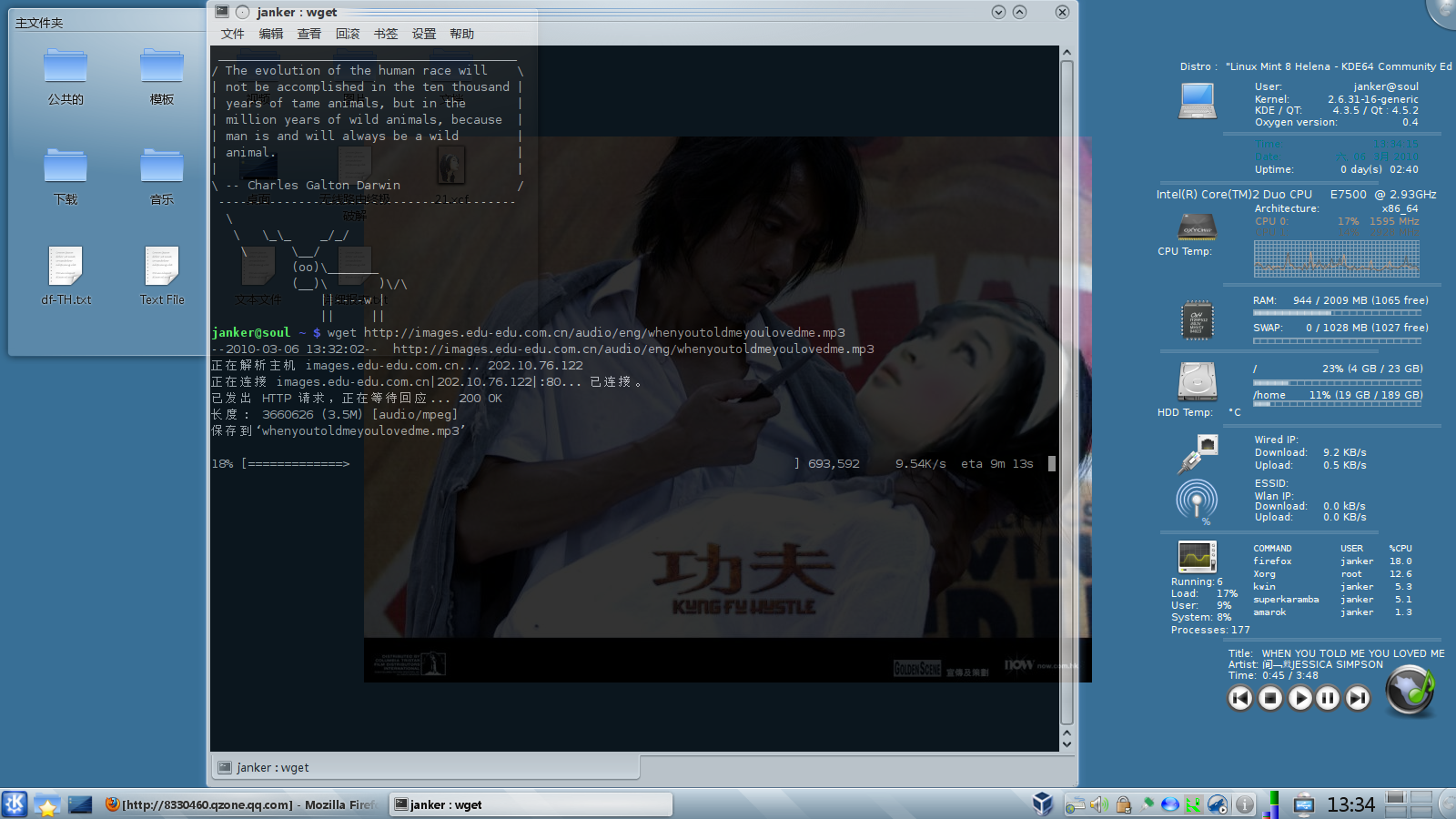1456x819 pixels.
Task: Click the Amarok headphones logo icon
Action: [x=1410, y=691]
